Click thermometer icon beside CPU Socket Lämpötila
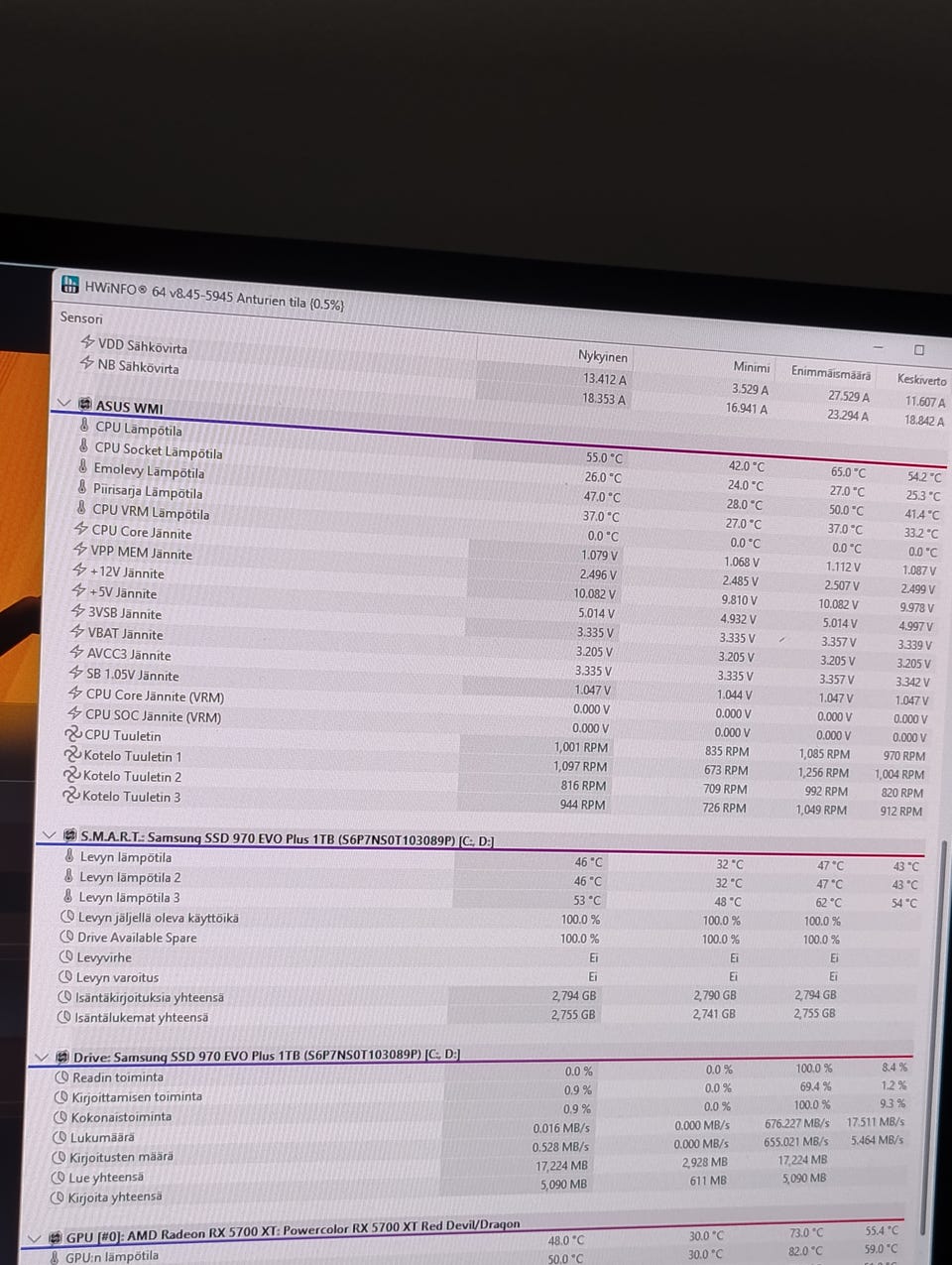This screenshot has height=1265, width=952. 84,445
